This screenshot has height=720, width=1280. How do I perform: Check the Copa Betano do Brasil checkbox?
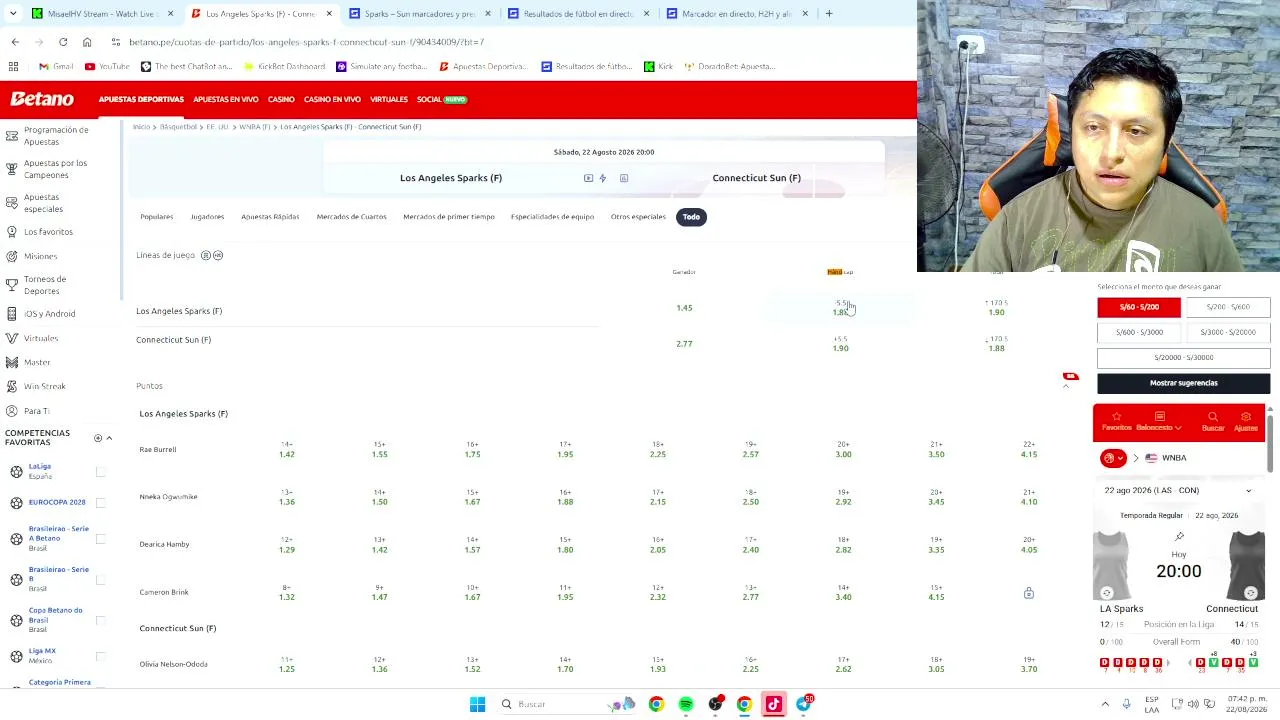click(x=100, y=621)
